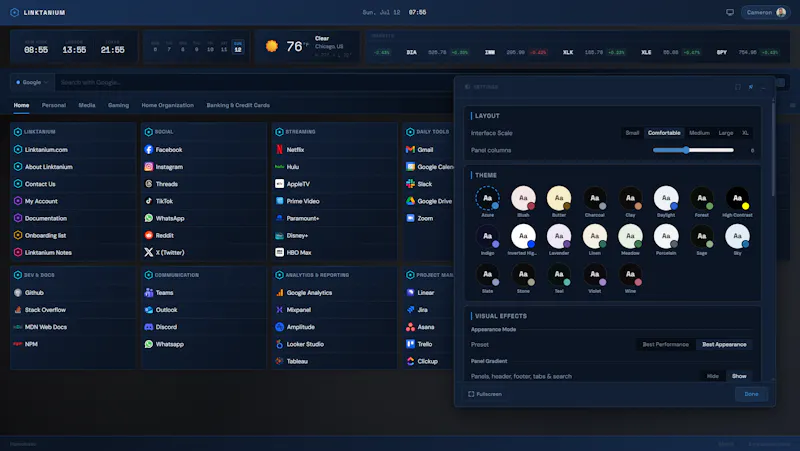Click the Done button in Settings
Viewport: 800px width, 451px height.
(x=751, y=394)
